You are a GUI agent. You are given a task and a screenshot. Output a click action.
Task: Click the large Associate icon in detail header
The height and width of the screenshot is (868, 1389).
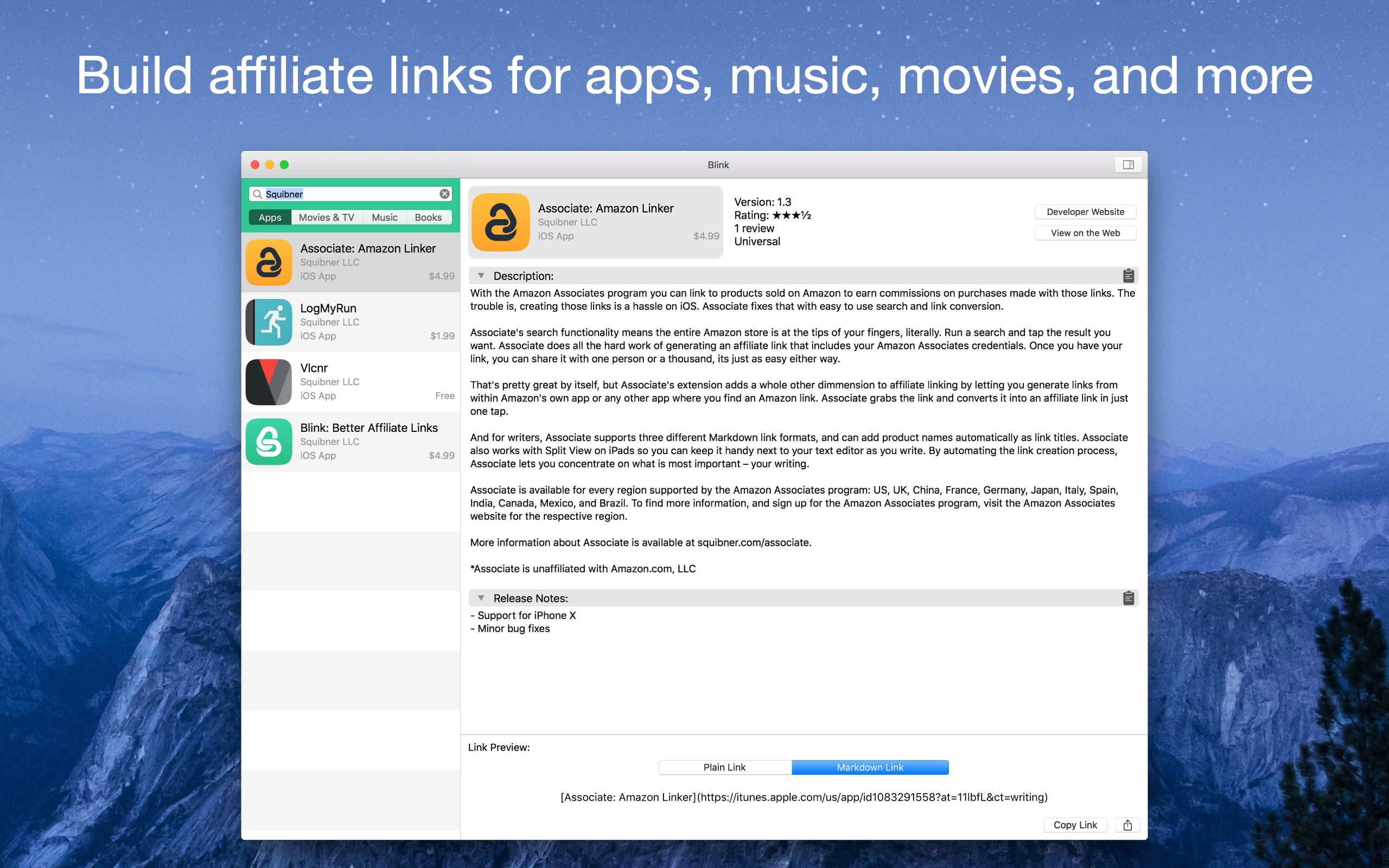click(x=500, y=222)
